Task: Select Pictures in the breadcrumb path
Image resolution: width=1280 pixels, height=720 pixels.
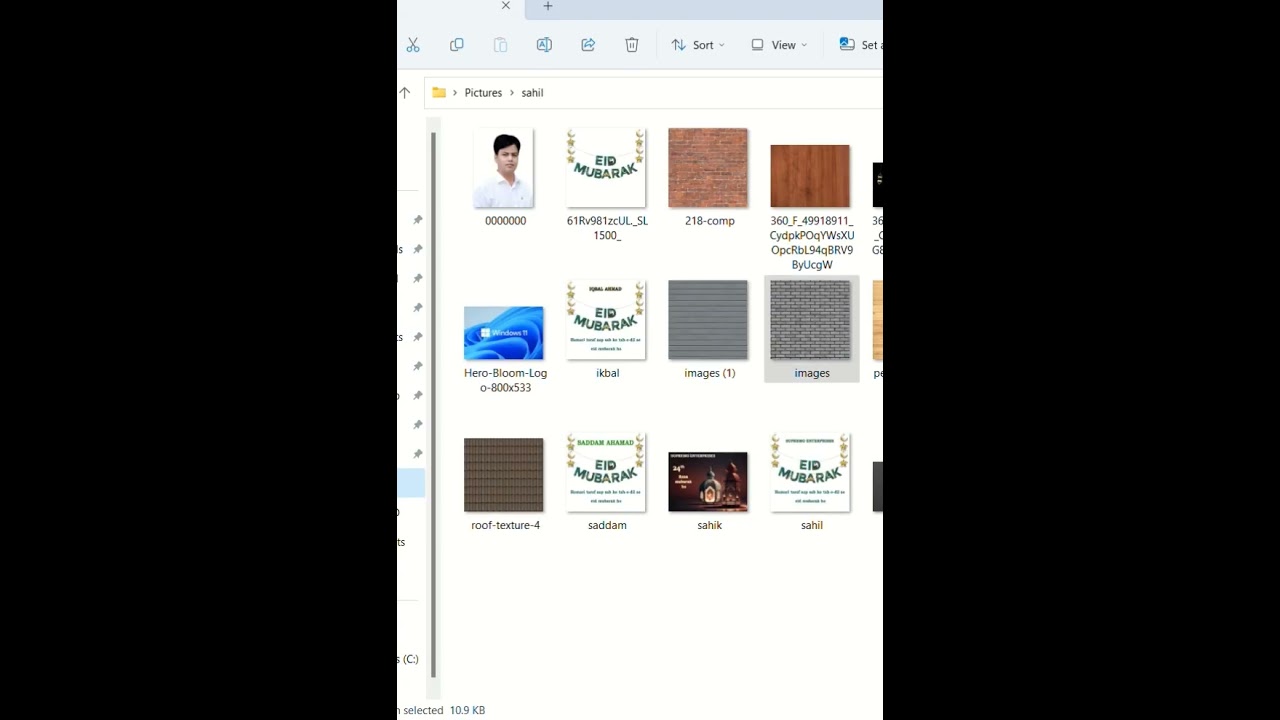Action: click(483, 92)
